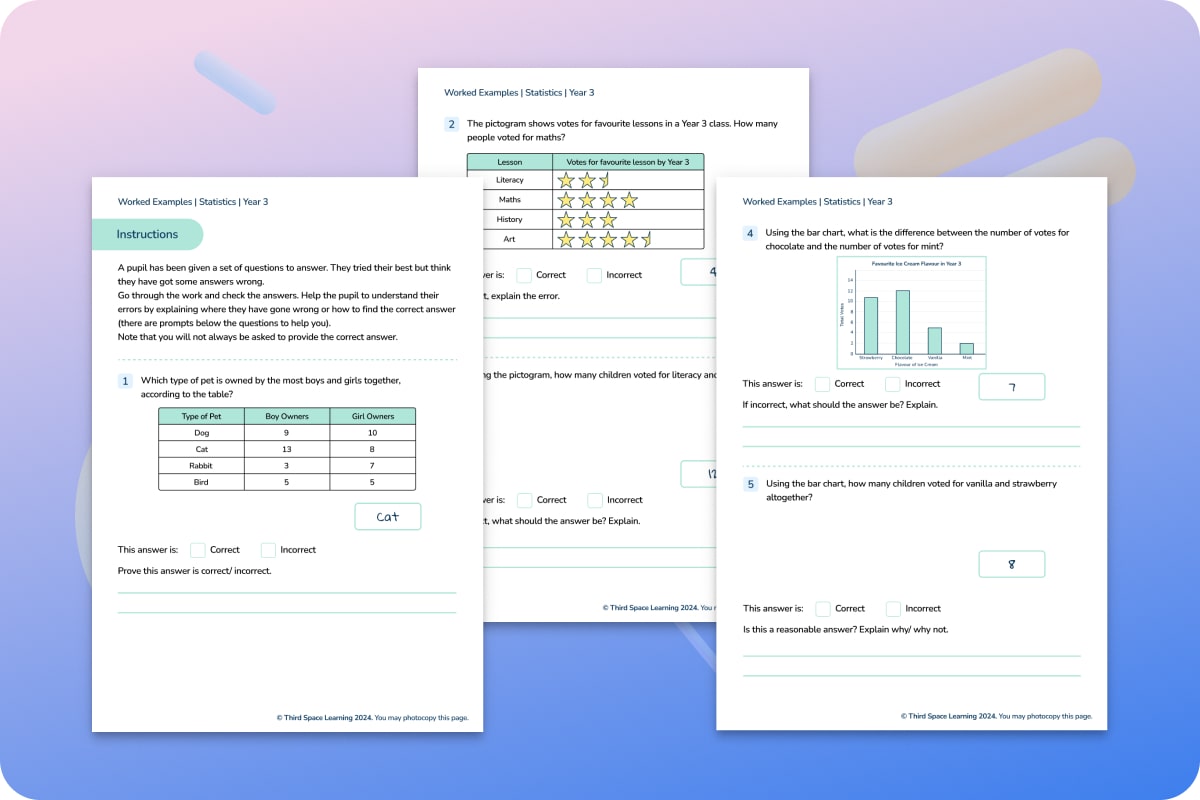1200x800 pixels.
Task: Click the 'Girl Owners' column header
Action: (x=373, y=416)
